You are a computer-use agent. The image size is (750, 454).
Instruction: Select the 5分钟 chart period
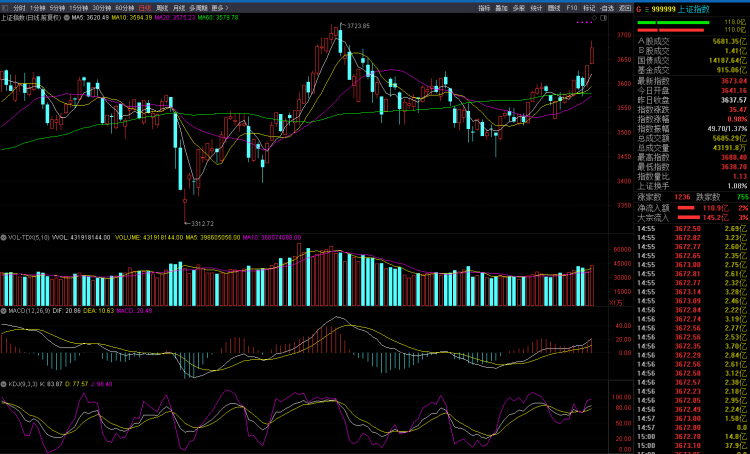[57, 7]
